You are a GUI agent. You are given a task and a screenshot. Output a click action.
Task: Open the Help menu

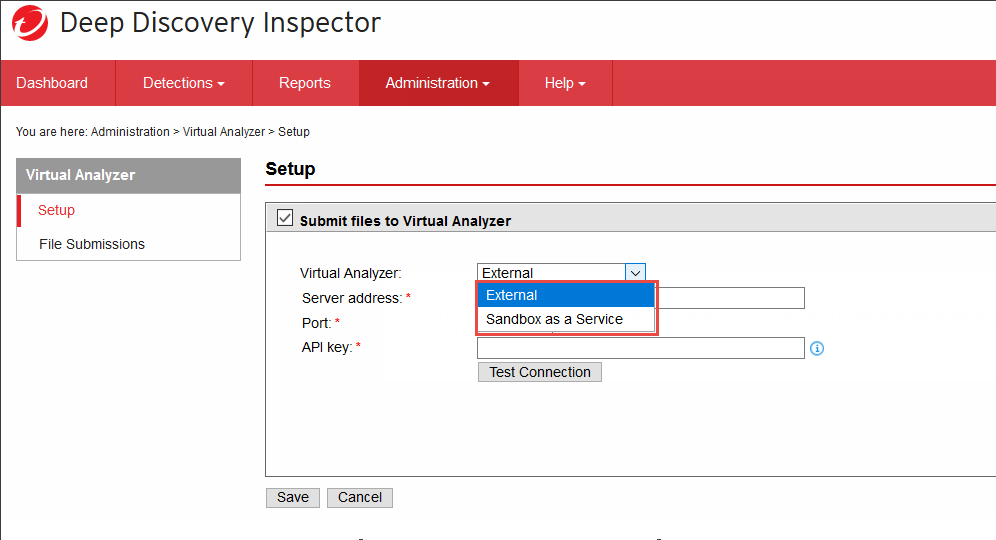click(x=564, y=83)
